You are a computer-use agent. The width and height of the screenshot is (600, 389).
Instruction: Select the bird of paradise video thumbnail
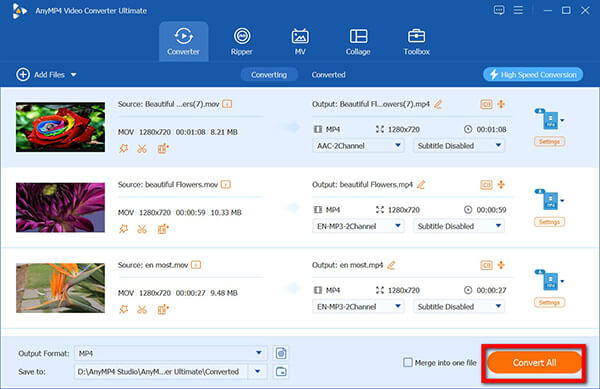pos(60,288)
